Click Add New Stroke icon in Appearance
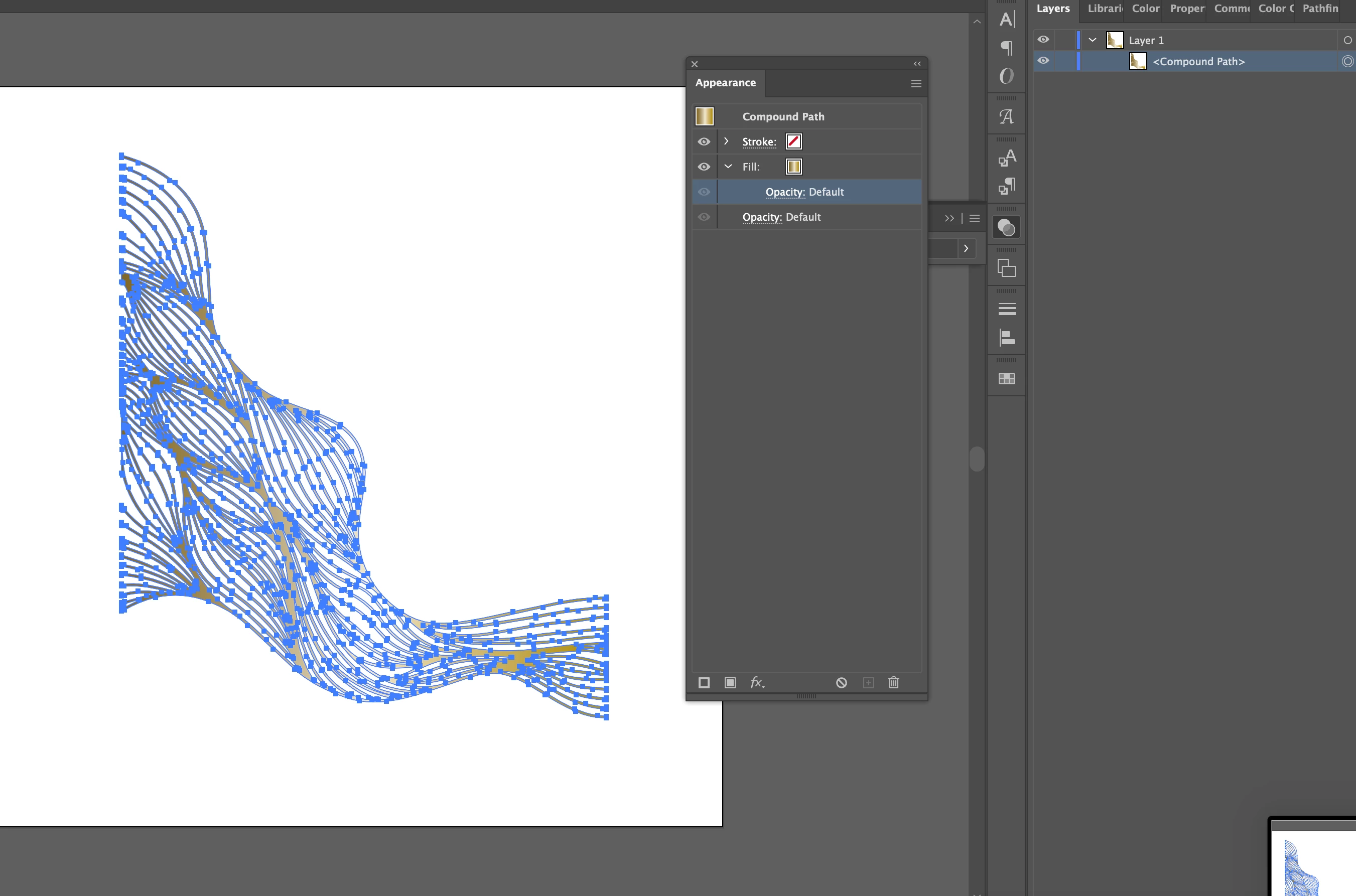This screenshot has height=896, width=1356. [x=704, y=683]
